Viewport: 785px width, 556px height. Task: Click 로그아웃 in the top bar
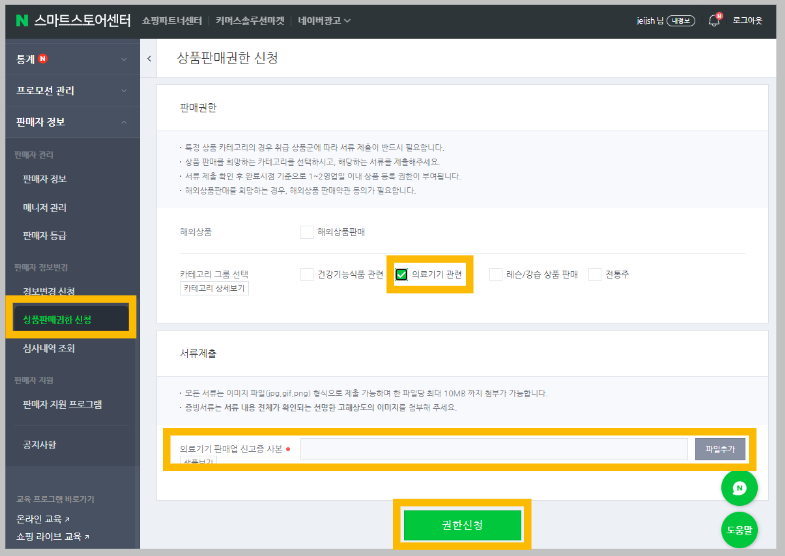pos(747,21)
